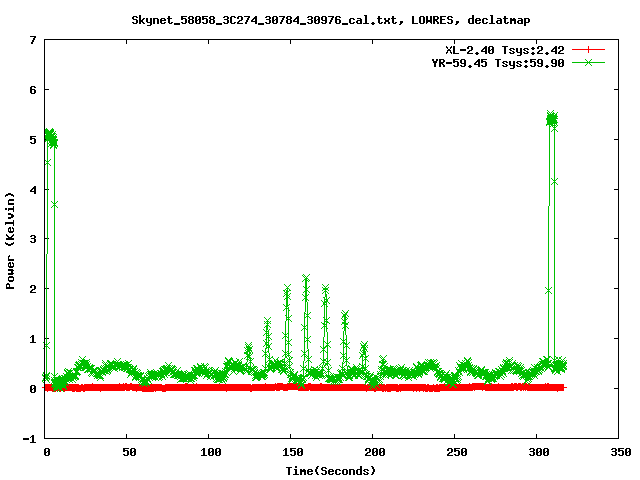This screenshot has height=480, width=640.
Task: Click the tallest central green peak near 160 seconds
Action: coord(306,279)
